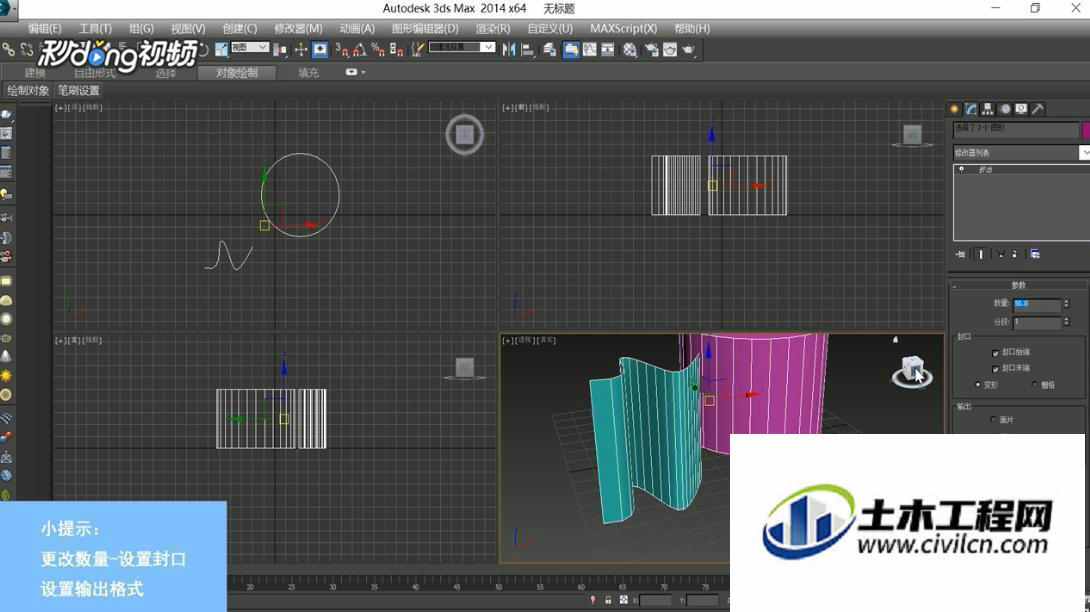Screen dimensions: 1090x612
Task: Click the 数量 amount input field
Action: [1036, 304]
